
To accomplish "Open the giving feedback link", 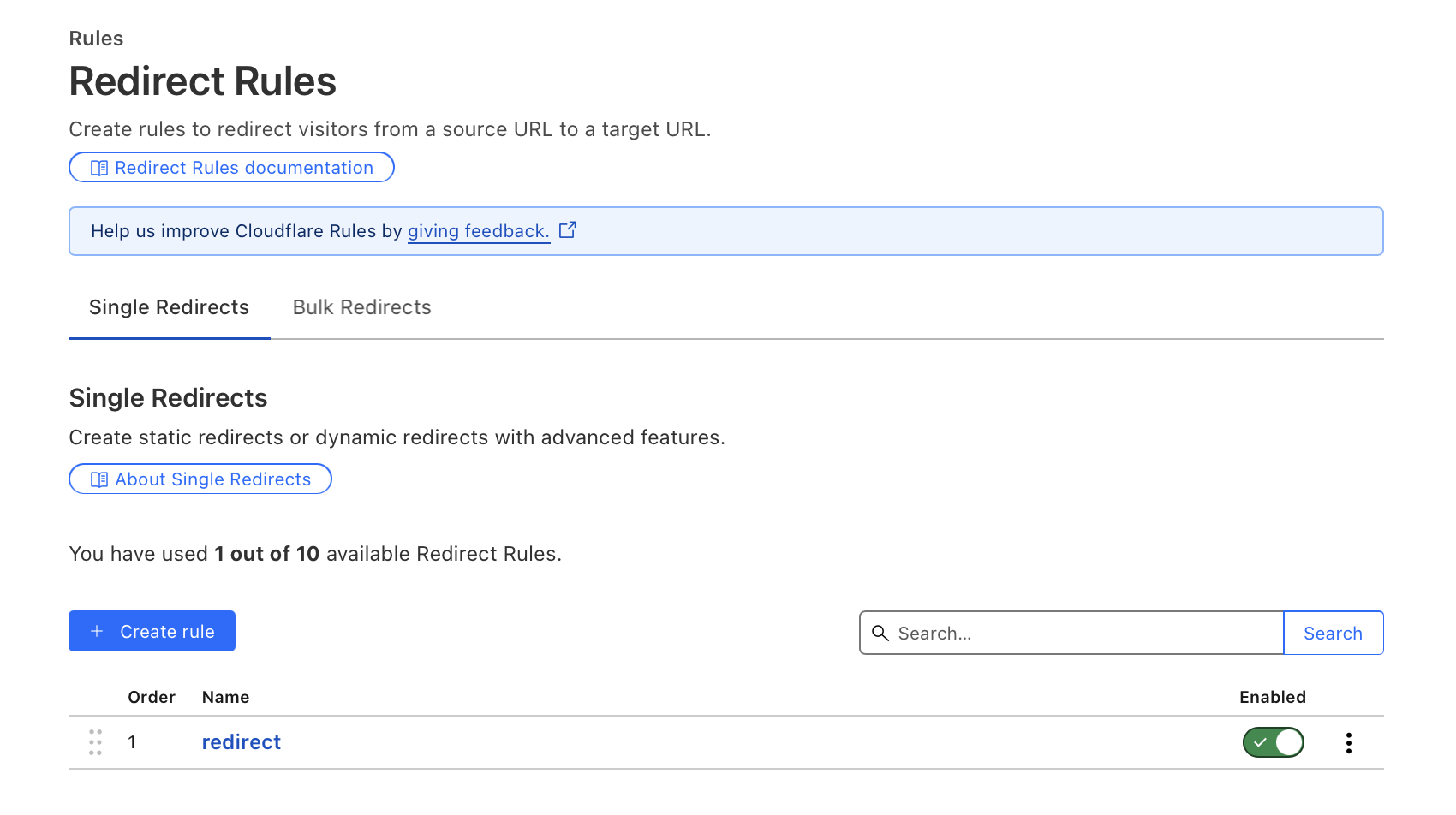I will (478, 231).
